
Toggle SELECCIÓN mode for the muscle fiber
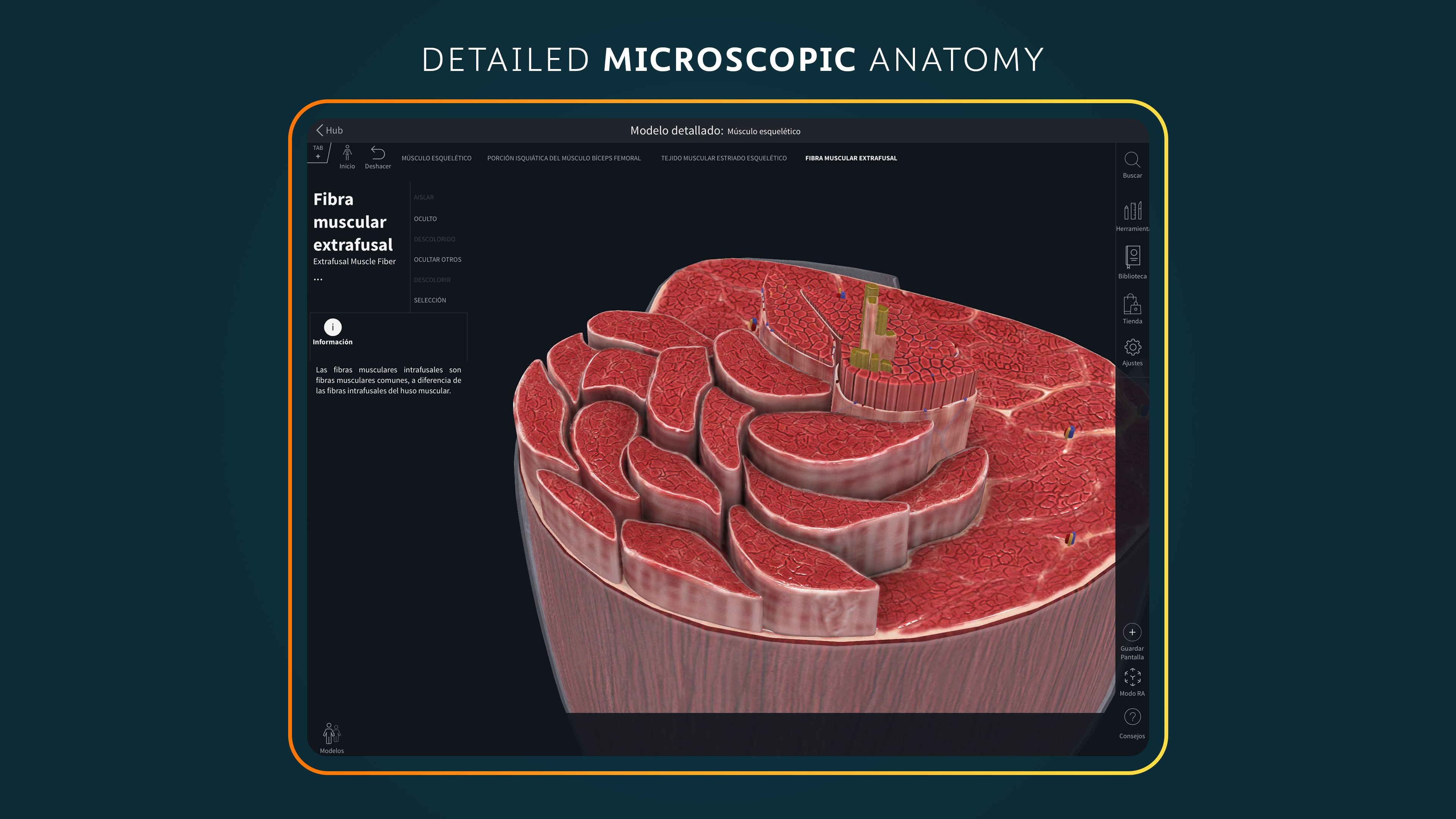click(430, 300)
